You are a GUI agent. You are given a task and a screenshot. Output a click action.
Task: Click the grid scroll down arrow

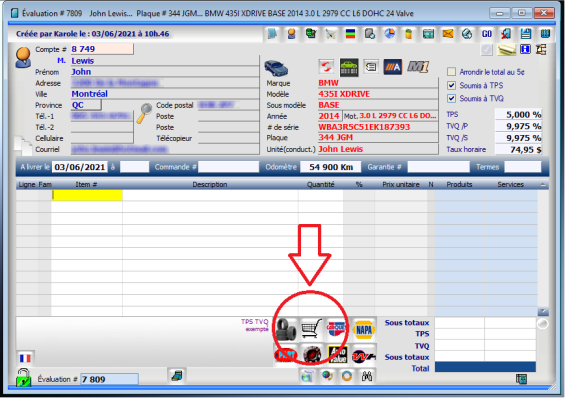coord(543,312)
